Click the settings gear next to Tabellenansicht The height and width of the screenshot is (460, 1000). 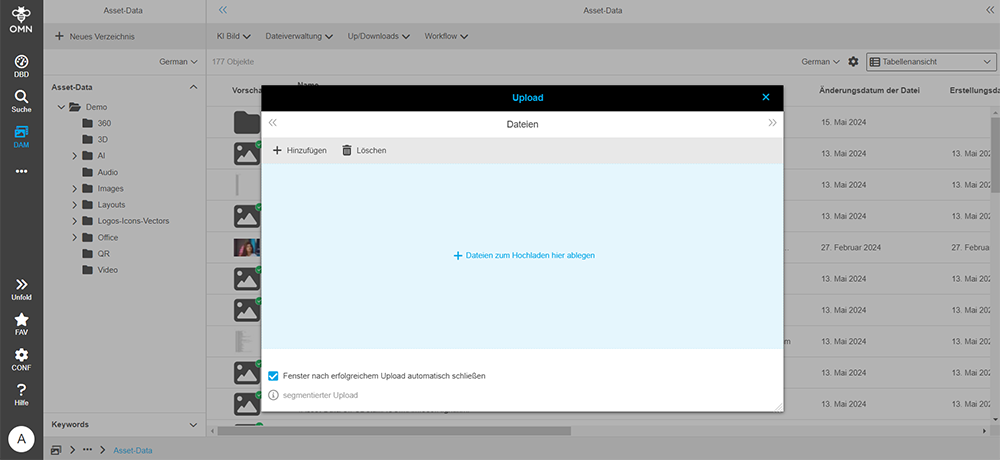coord(853,62)
